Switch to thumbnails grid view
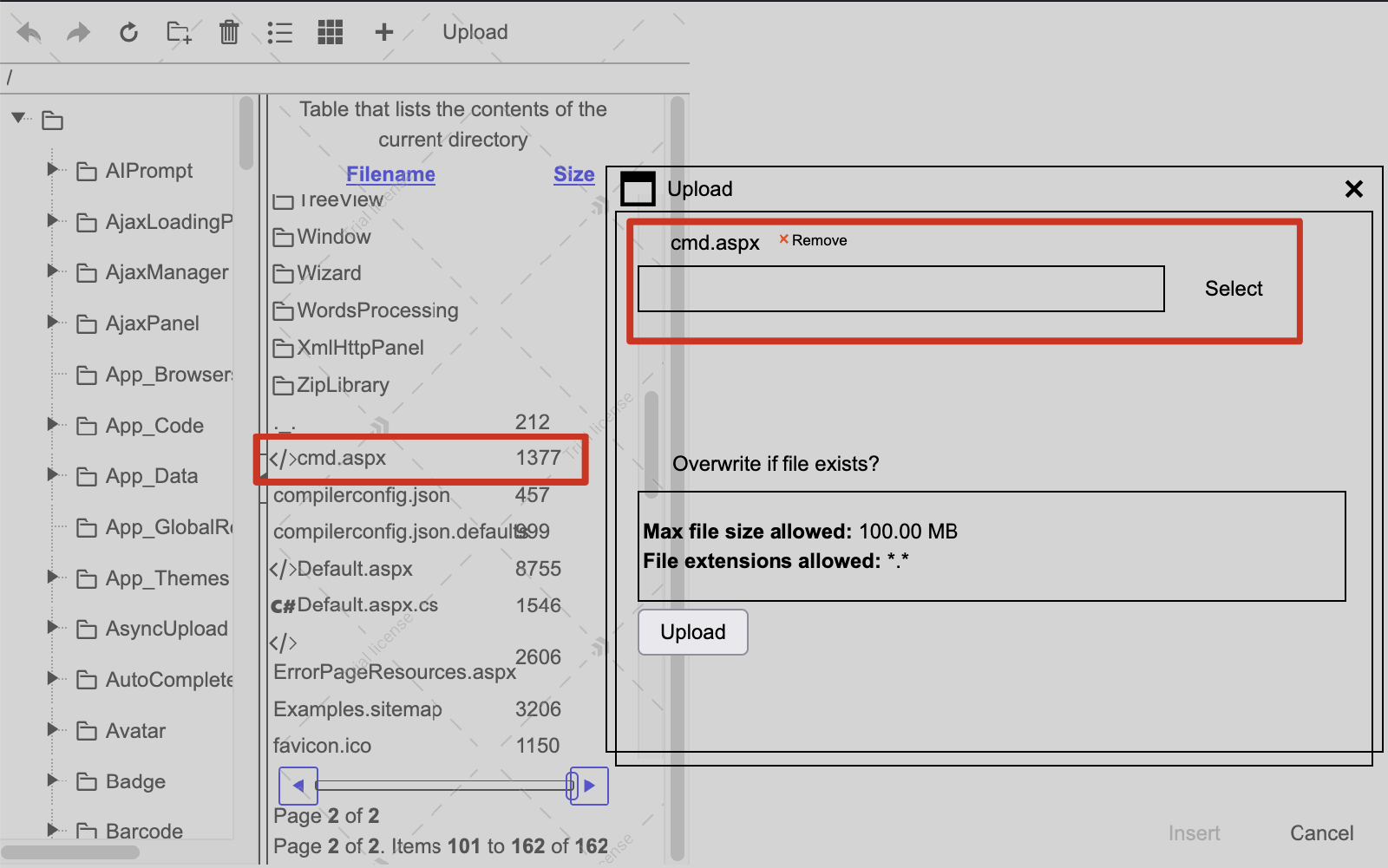Image resolution: width=1388 pixels, height=868 pixels. 331,32
